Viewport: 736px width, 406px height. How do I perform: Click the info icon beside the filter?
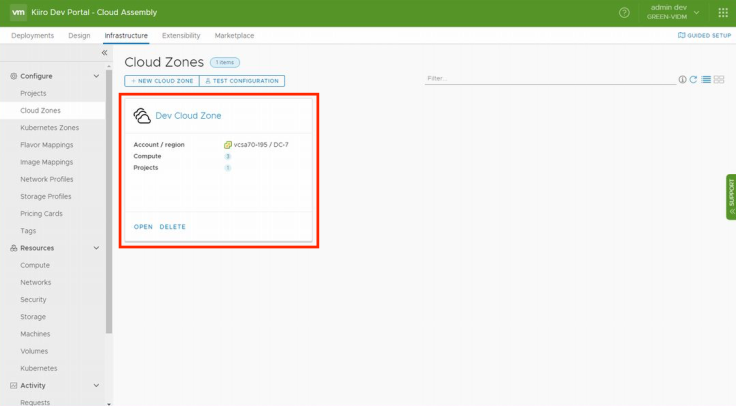click(x=682, y=79)
